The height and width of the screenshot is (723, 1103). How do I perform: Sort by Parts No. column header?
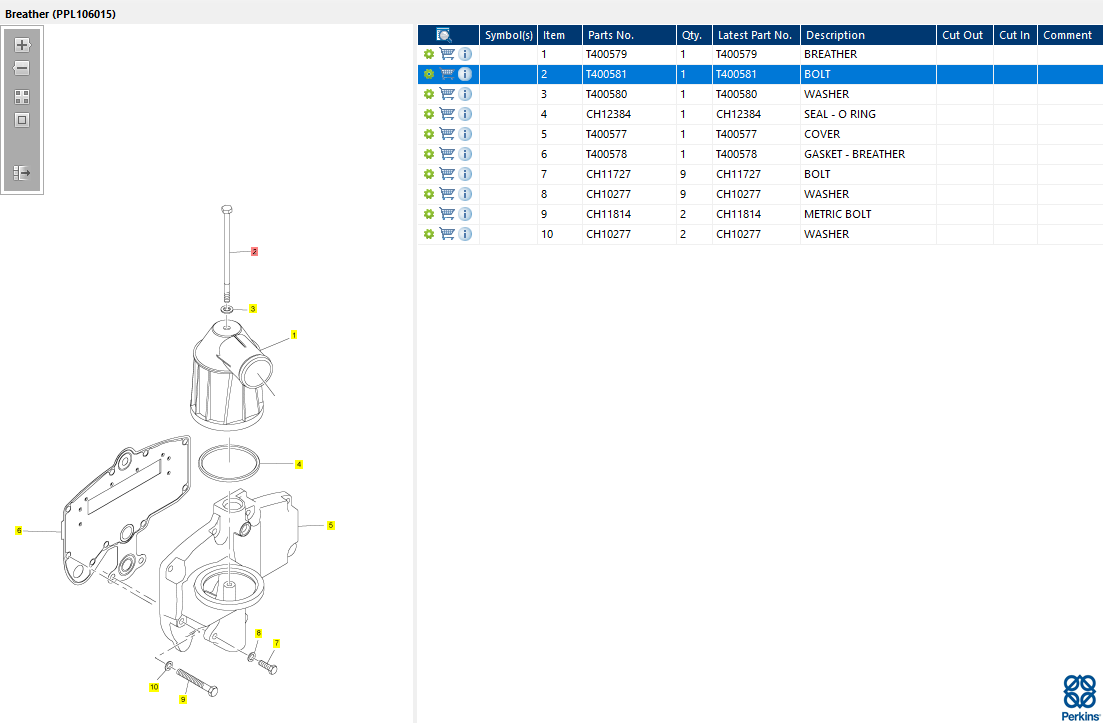pos(630,35)
